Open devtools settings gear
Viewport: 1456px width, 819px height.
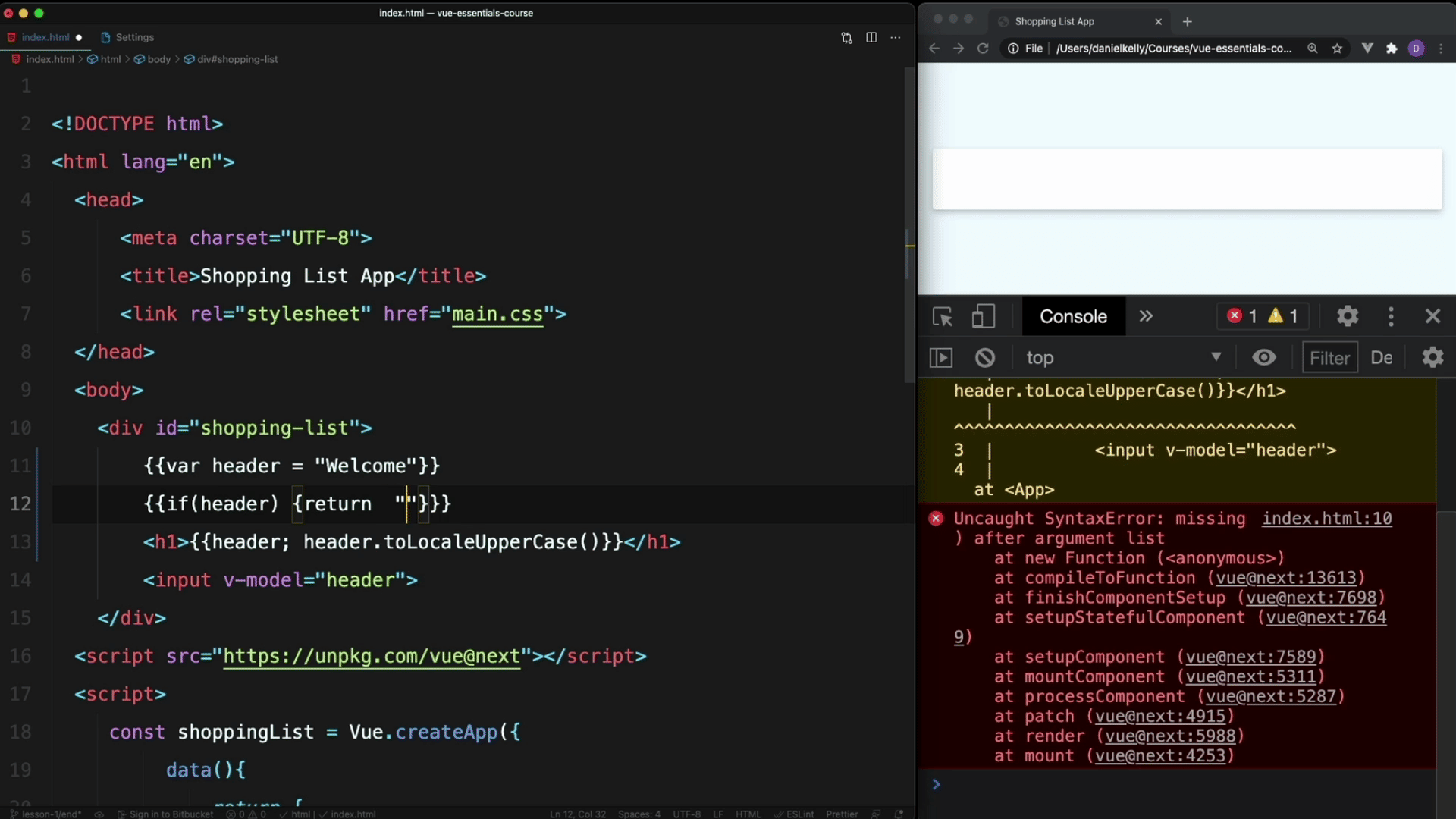pos(1348,316)
